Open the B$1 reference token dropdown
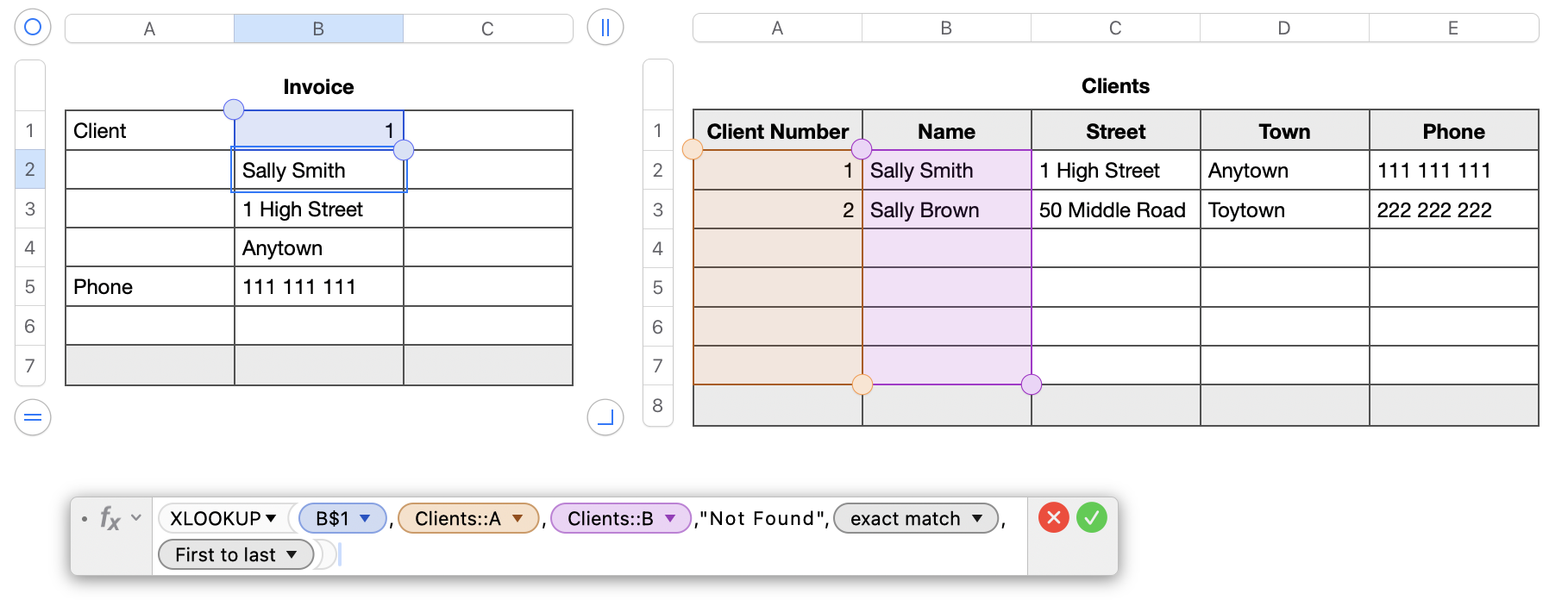This screenshot has width=1568, height=600. click(365, 518)
